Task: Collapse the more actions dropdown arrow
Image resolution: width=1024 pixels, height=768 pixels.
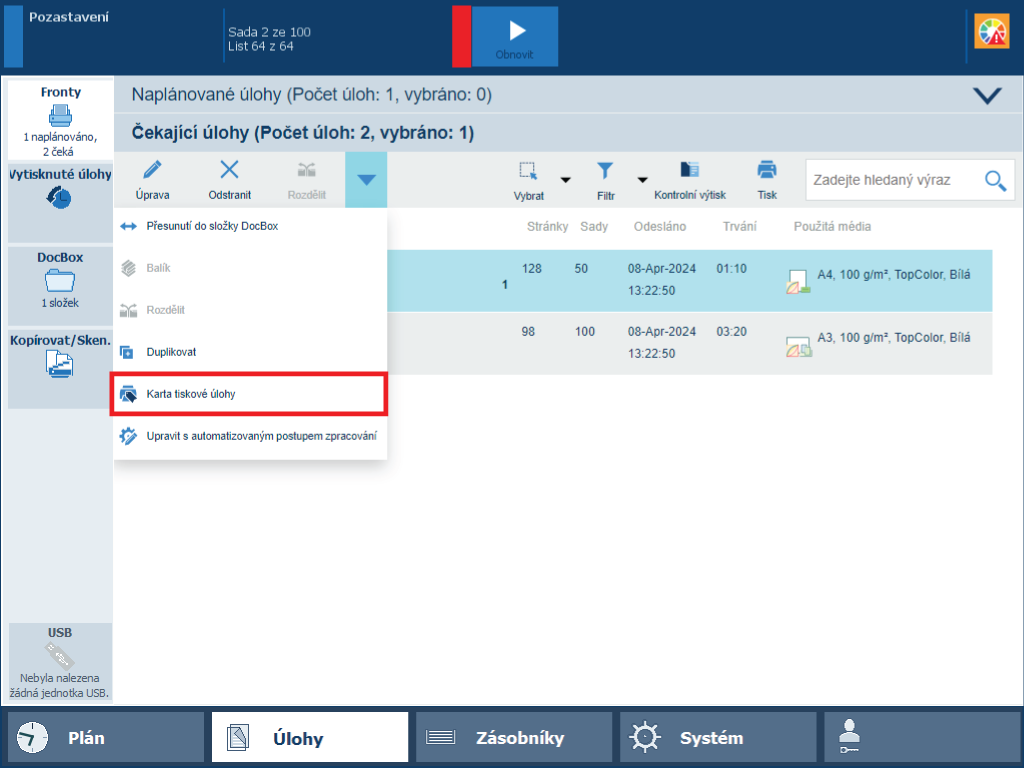Action: [366, 180]
